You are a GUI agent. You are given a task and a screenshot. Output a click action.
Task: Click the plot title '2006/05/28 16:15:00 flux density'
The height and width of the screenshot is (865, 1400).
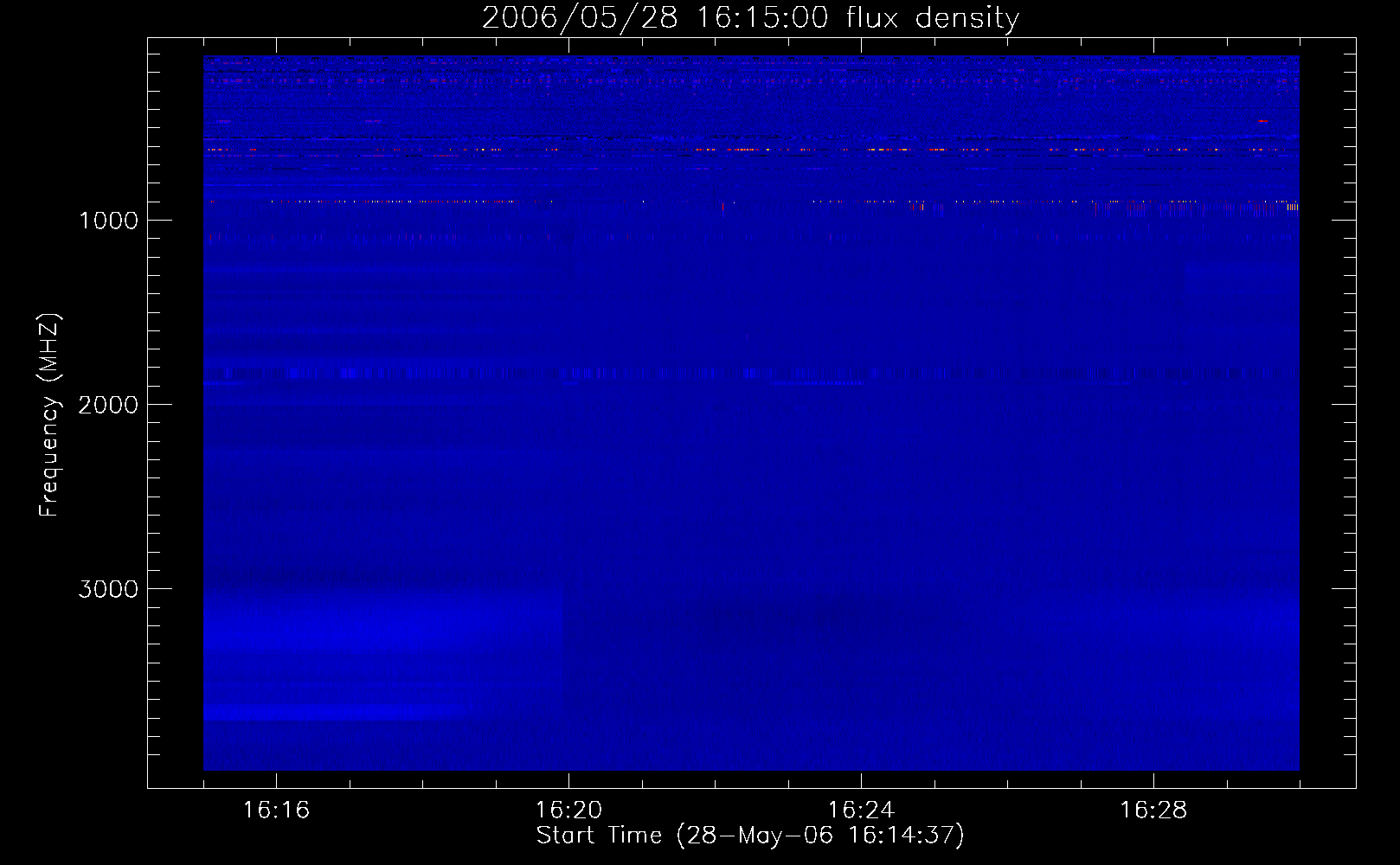[750, 18]
